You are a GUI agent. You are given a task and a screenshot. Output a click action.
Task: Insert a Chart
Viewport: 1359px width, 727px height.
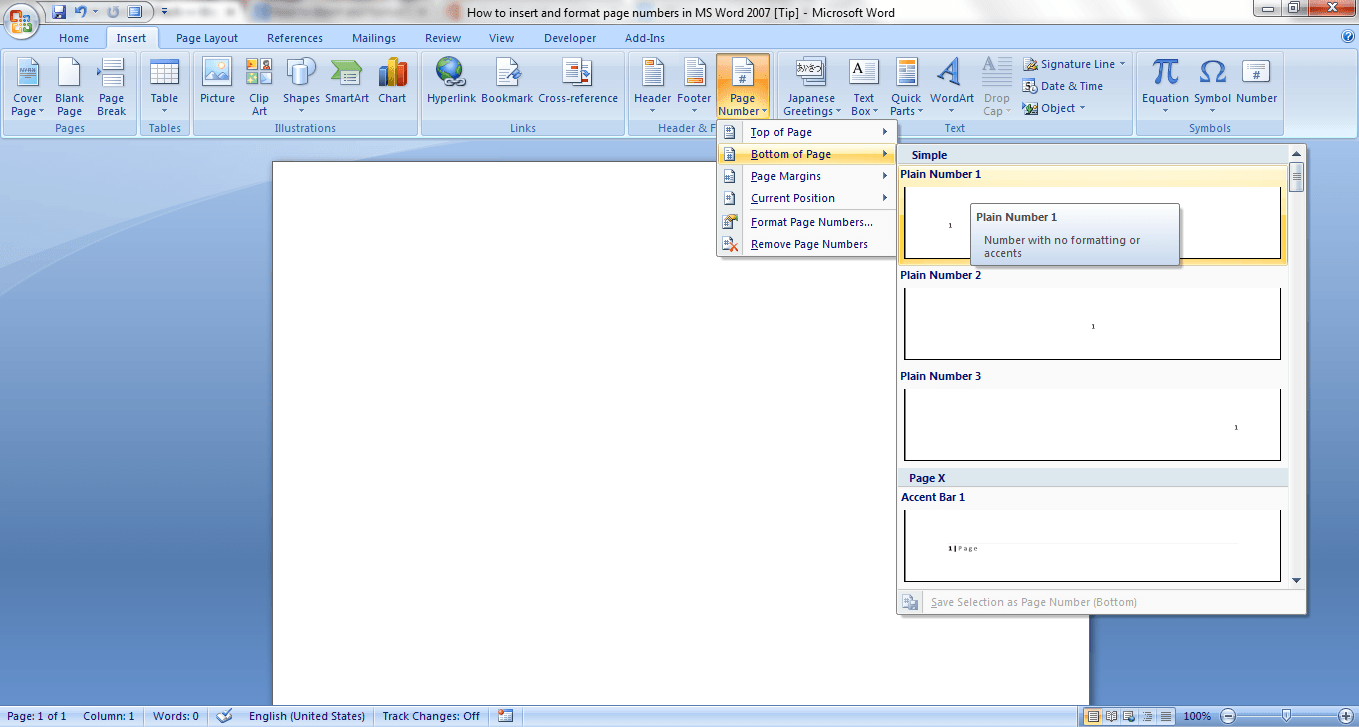tap(392, 81)
